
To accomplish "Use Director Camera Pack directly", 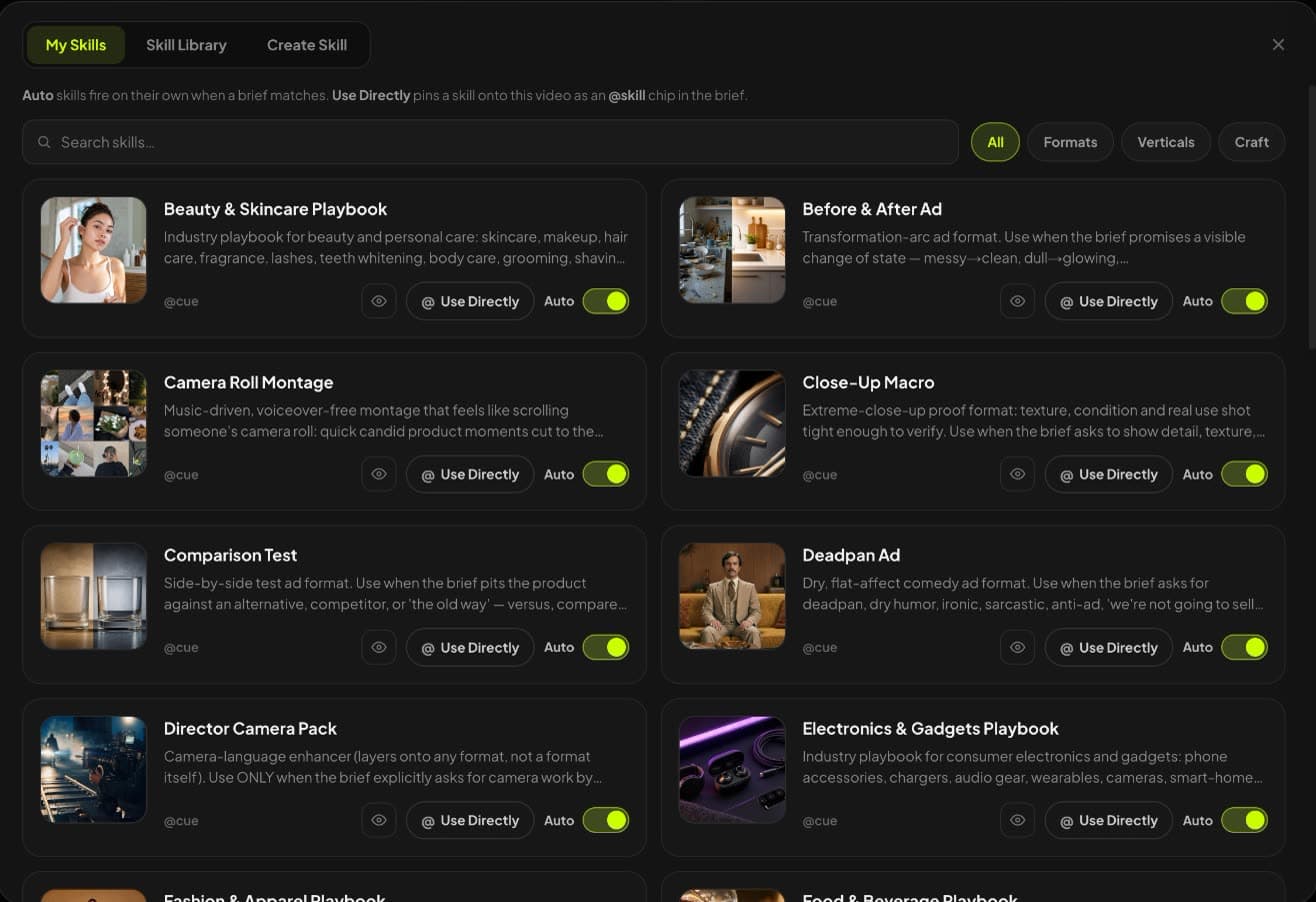I will point(470,820).
